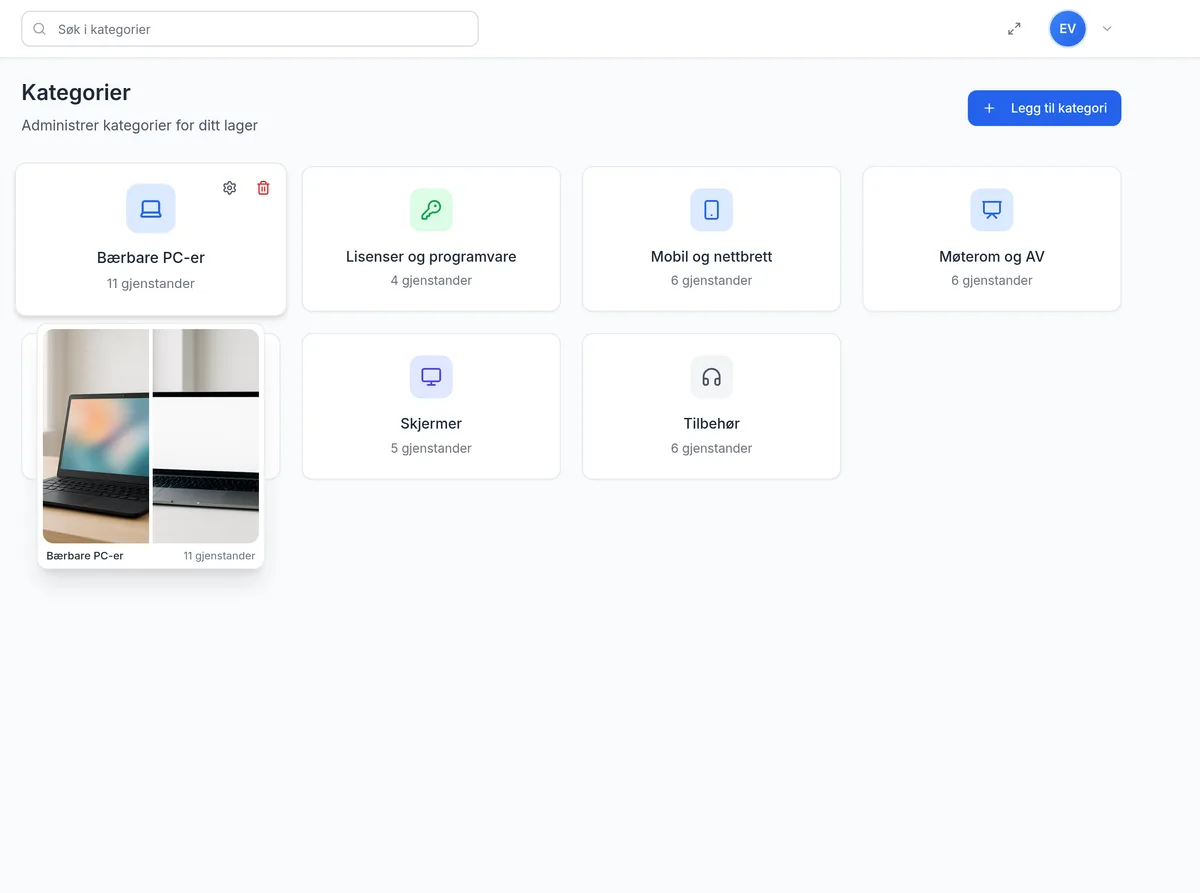Click the monitor icon for Skjermer
The image size is (1200, 893).
tap(431, 377)
